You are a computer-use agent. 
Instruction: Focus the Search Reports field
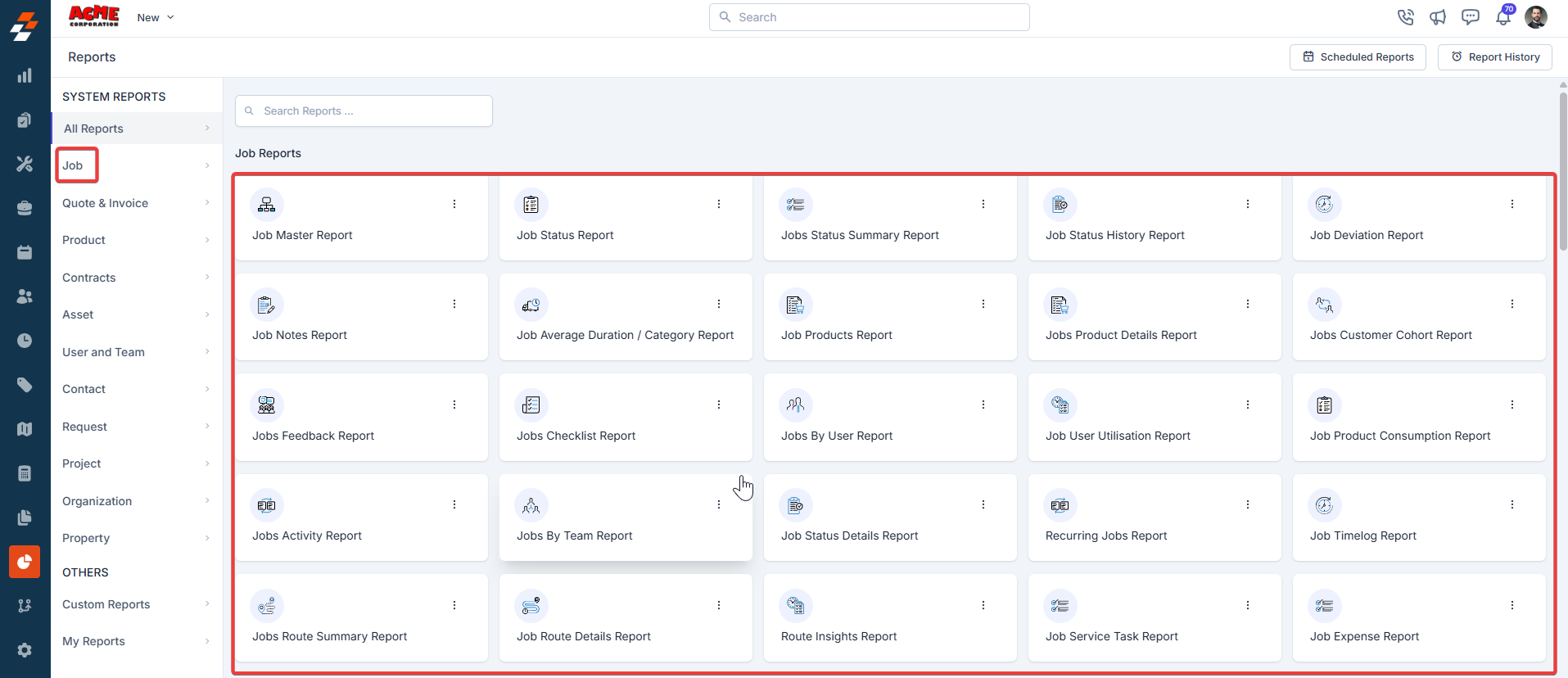pyautogui.click(x=364, y=111)
